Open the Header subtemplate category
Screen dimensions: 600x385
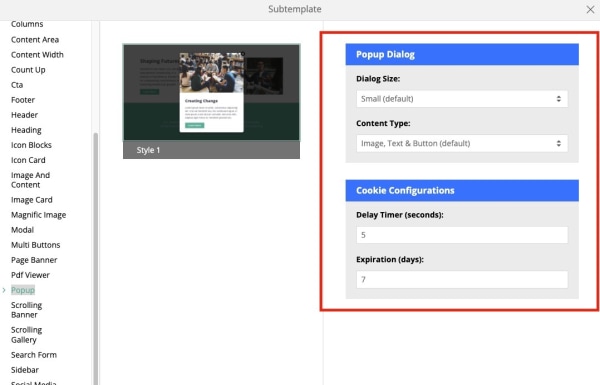24,115
